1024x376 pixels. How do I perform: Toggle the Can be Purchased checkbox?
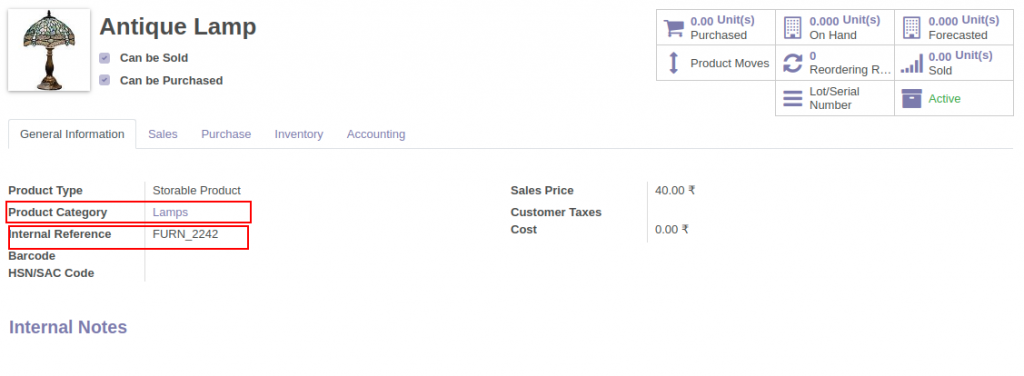pos(104,80)
